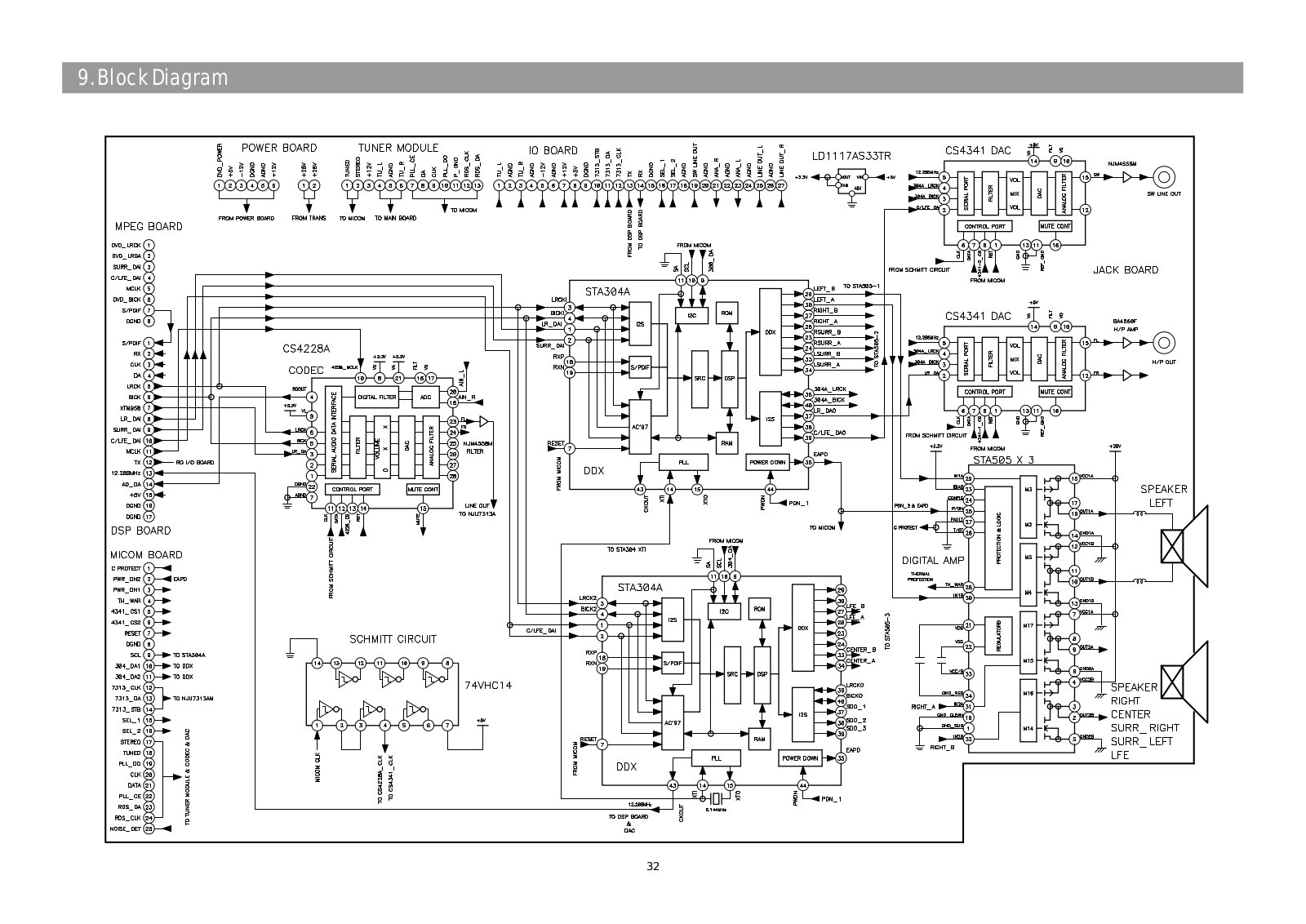Click the NJM4558M amplifier triangle near SW LINE OUT
This screenshot has width=1306, height=924.
[x=1128, y=176]
